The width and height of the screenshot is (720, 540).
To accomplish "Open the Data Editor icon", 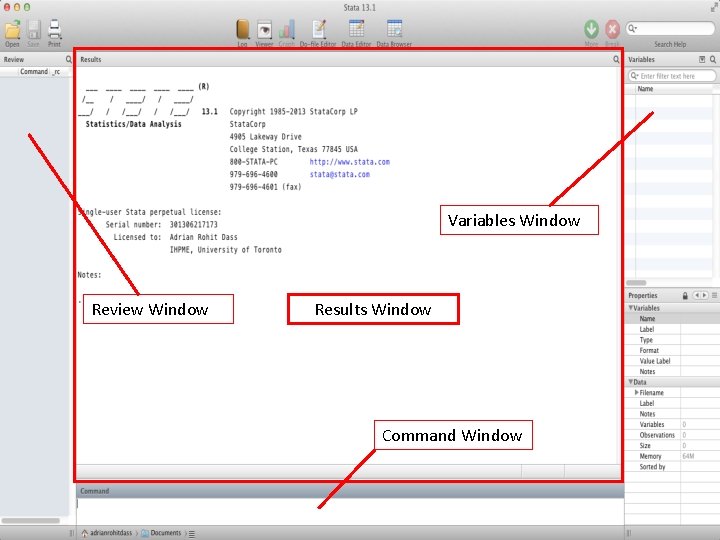I will point(356,29).
